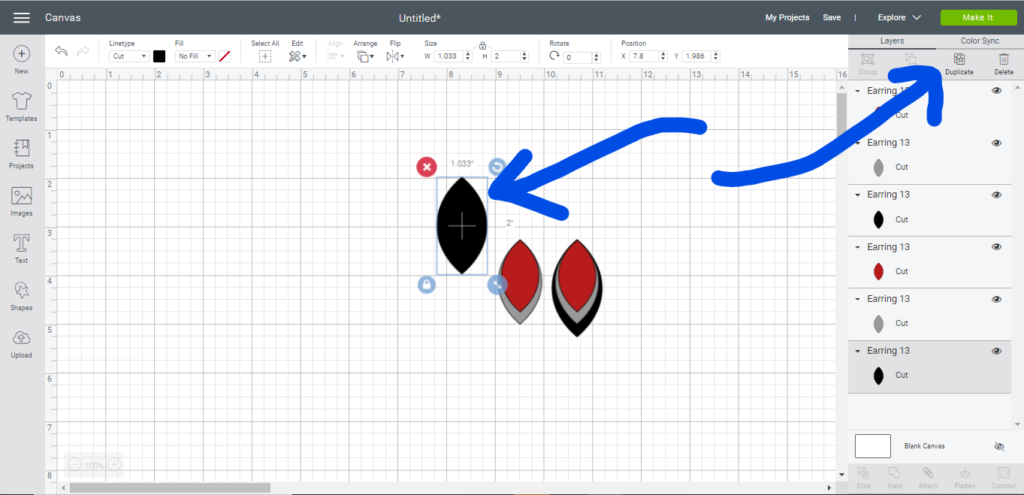Viewport: 1024px width, 495px height.
Task: Click the Redo arrow
Action: [x=83, y=51]
